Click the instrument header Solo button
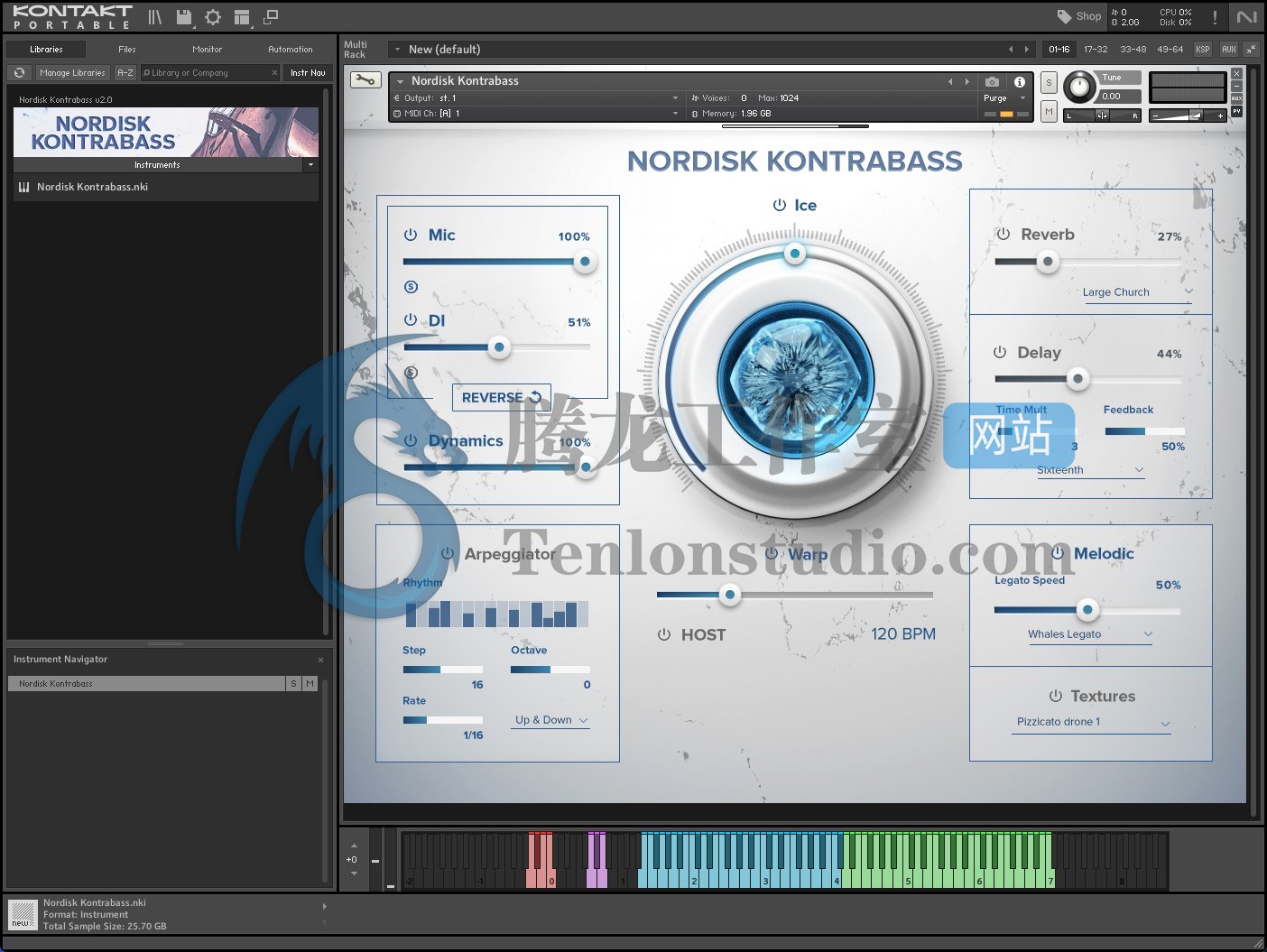 point(1049,82)
